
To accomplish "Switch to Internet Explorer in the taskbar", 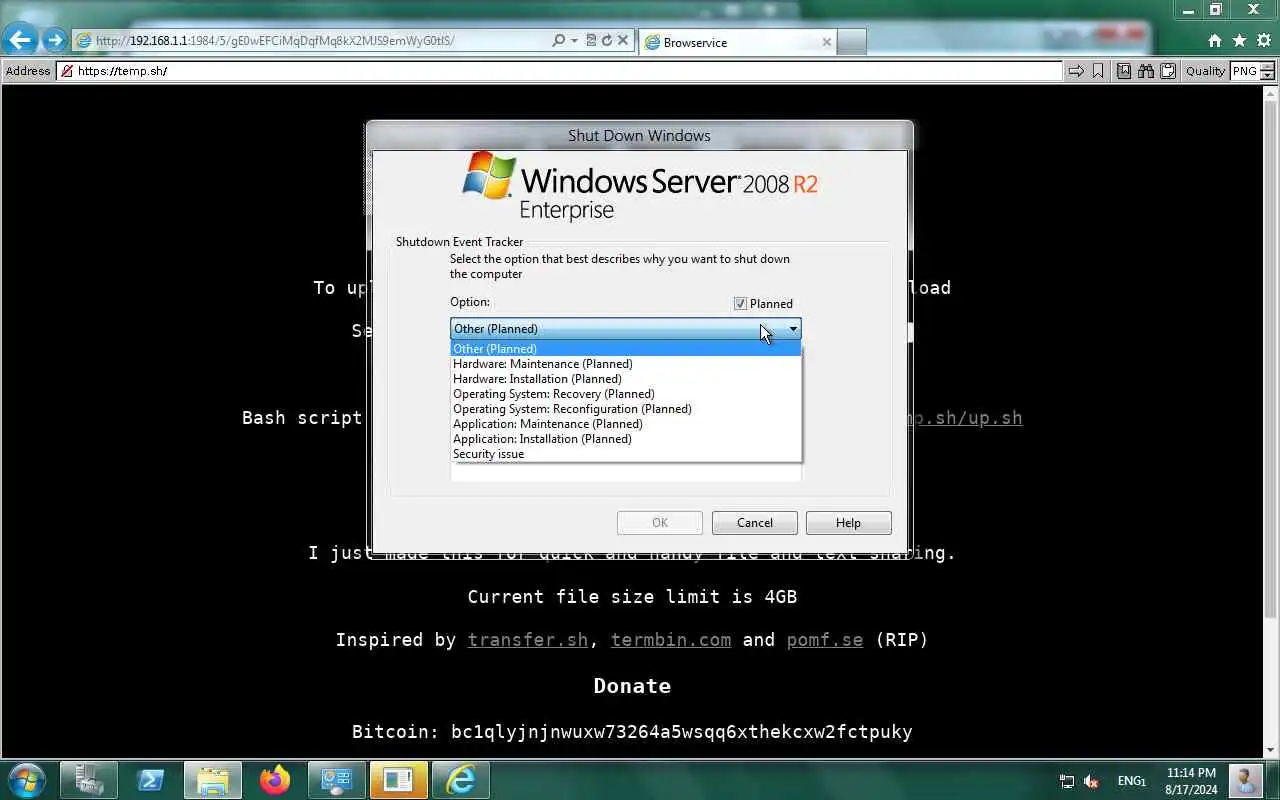I will click(460, 780).
